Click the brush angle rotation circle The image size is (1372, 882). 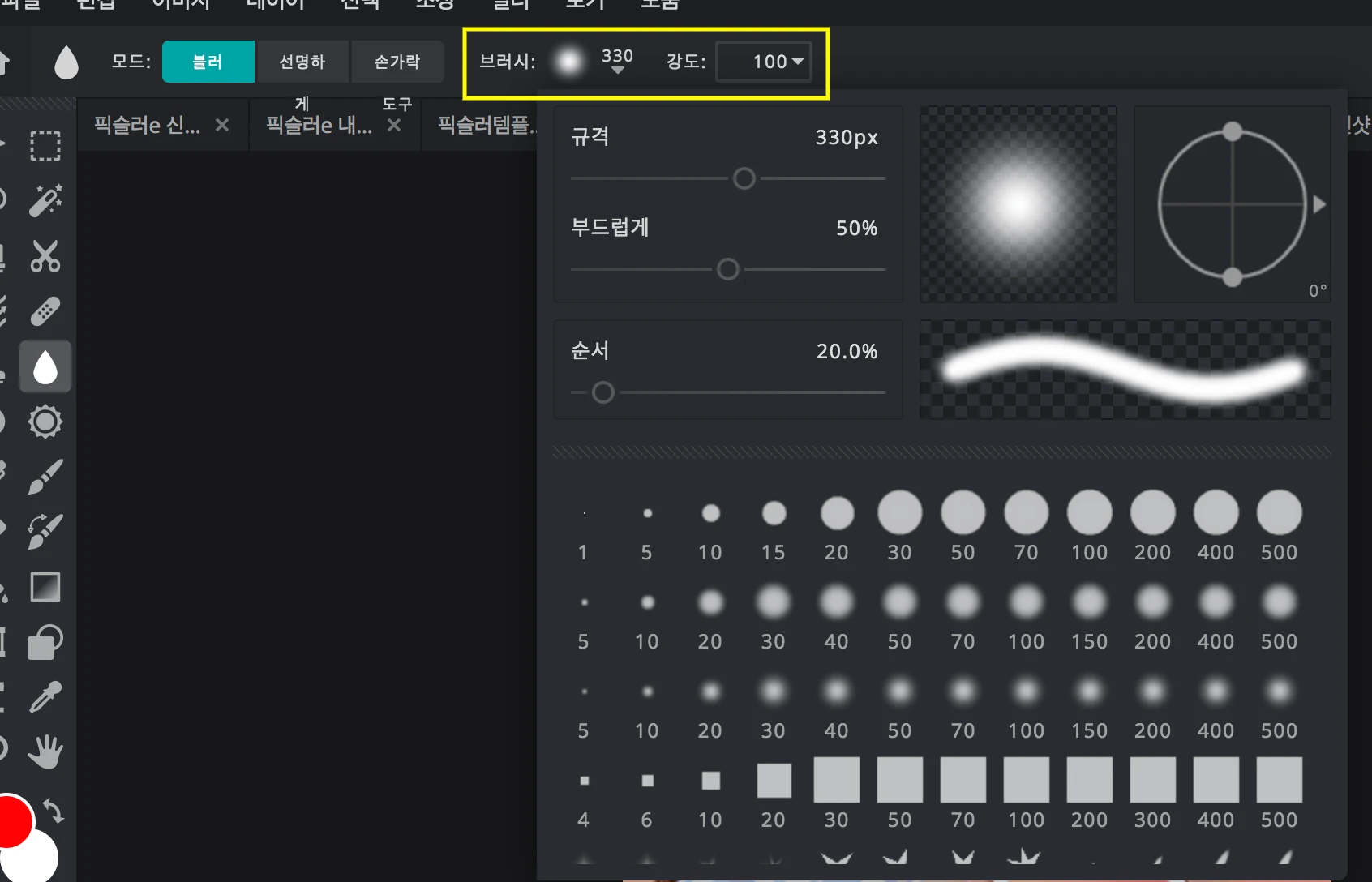pyautogui.click(x=1233, y=204)
